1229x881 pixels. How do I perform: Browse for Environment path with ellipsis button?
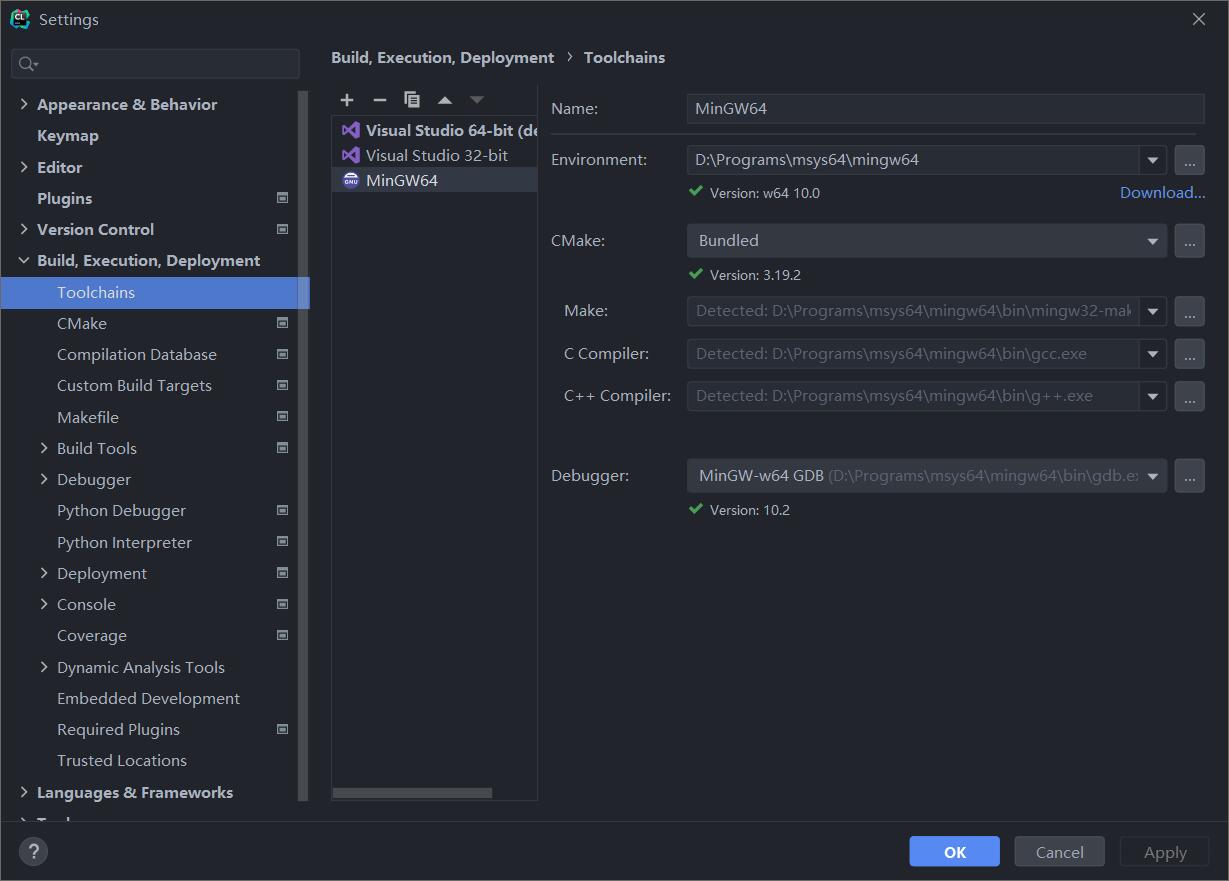[x=1189, y=160]
